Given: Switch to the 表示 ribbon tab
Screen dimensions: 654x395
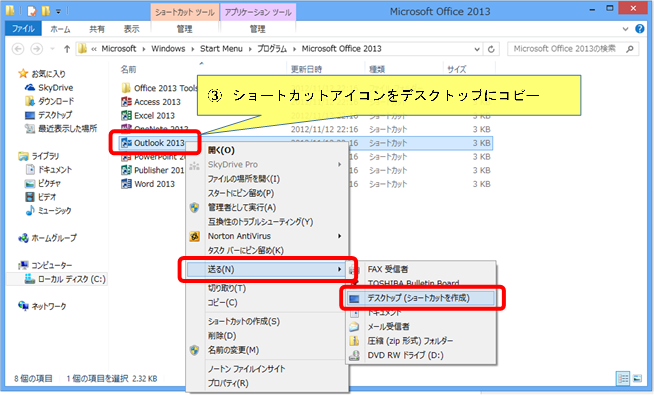Looking at the screenshot, I should coord(131,29).
